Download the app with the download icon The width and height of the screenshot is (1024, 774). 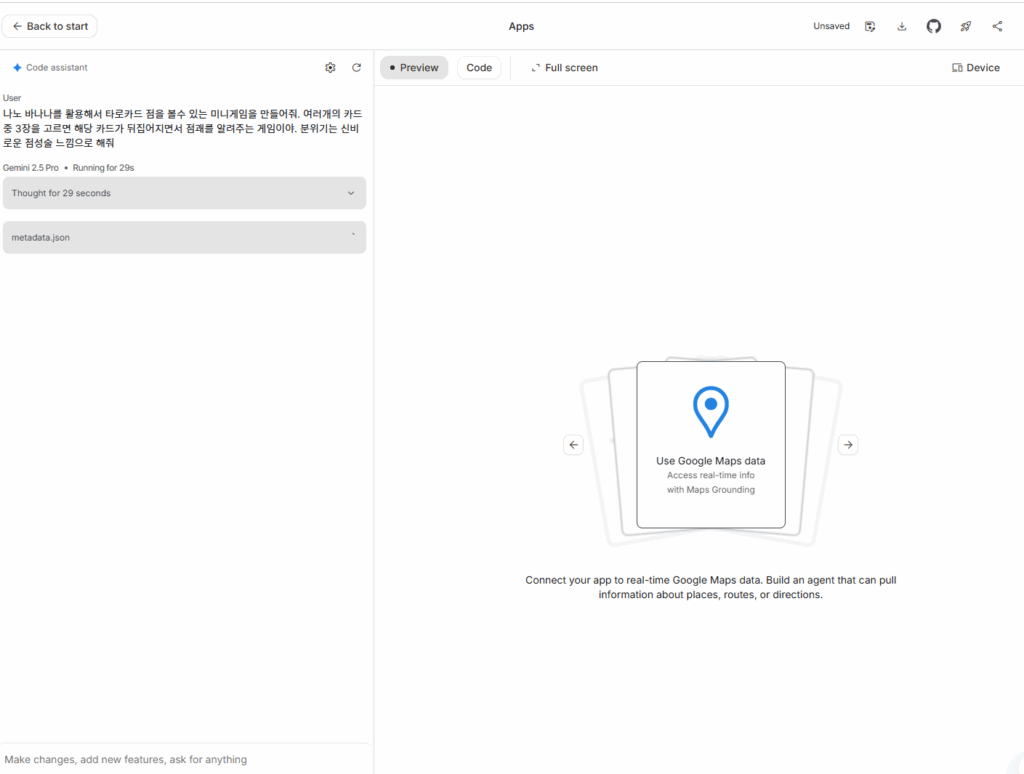tap(902, 27)
